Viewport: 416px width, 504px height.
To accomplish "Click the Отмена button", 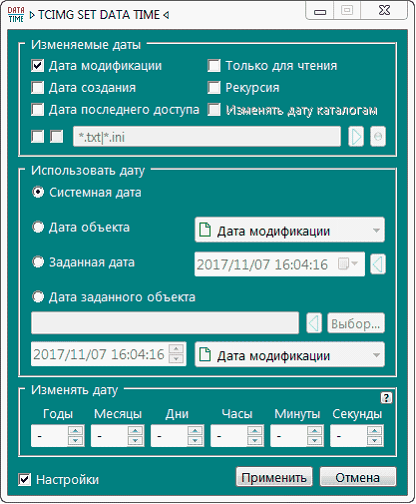I will (358, 477).
